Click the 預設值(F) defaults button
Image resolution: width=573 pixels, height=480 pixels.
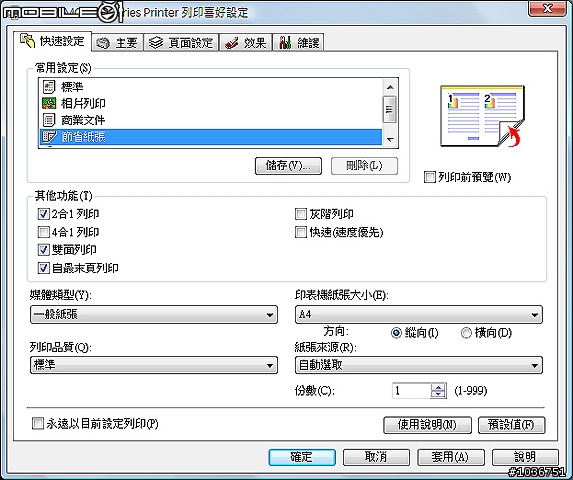pyautogui.click(x=512, y=425)
